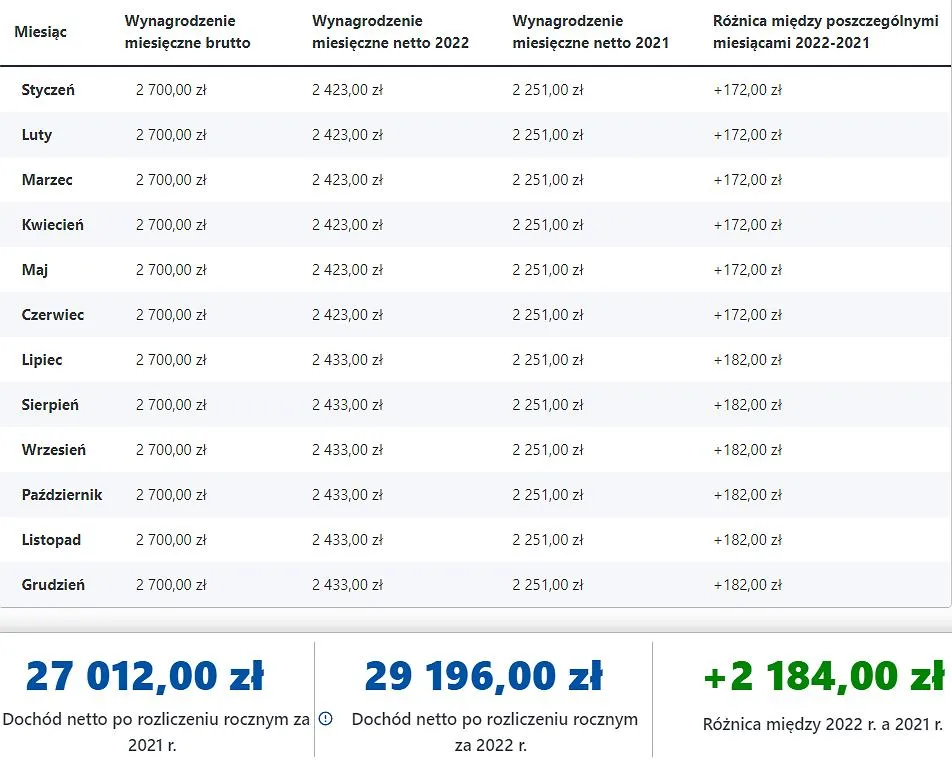
Task: Click the Lipiec row label
Action: 40,360
